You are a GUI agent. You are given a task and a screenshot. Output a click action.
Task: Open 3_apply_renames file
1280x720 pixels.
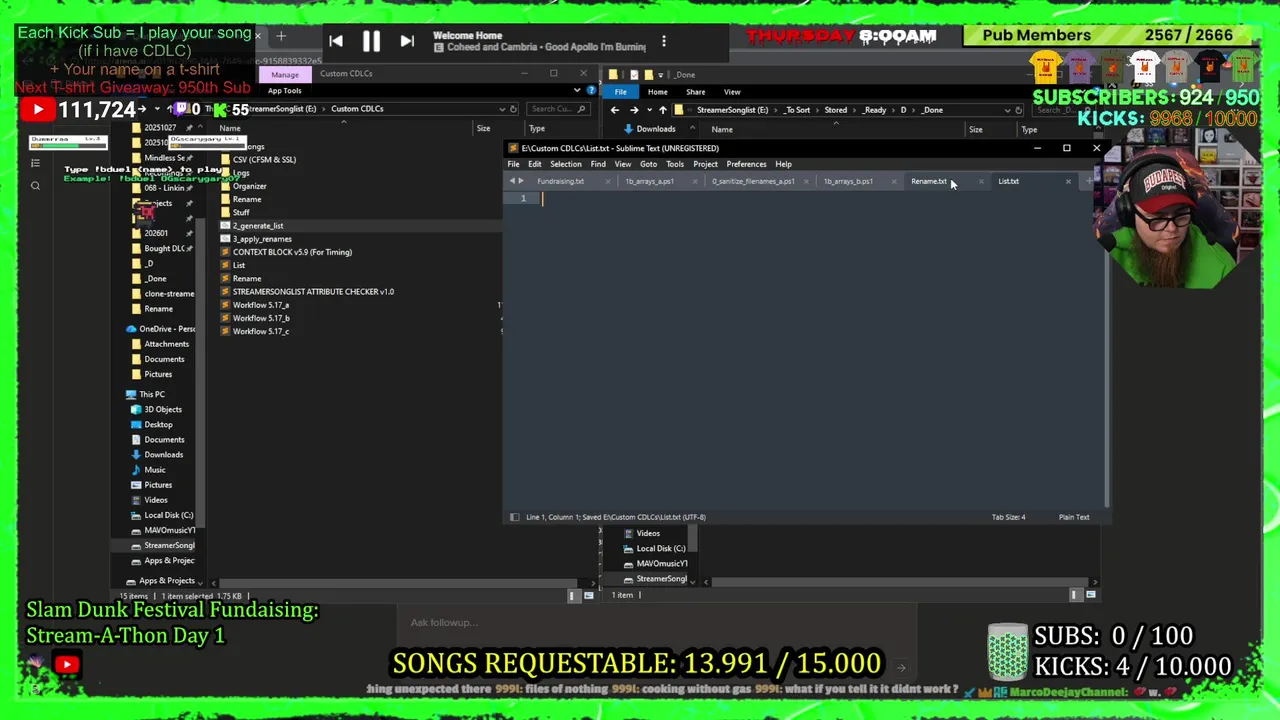pyautogui.click(x=262, y=239)
